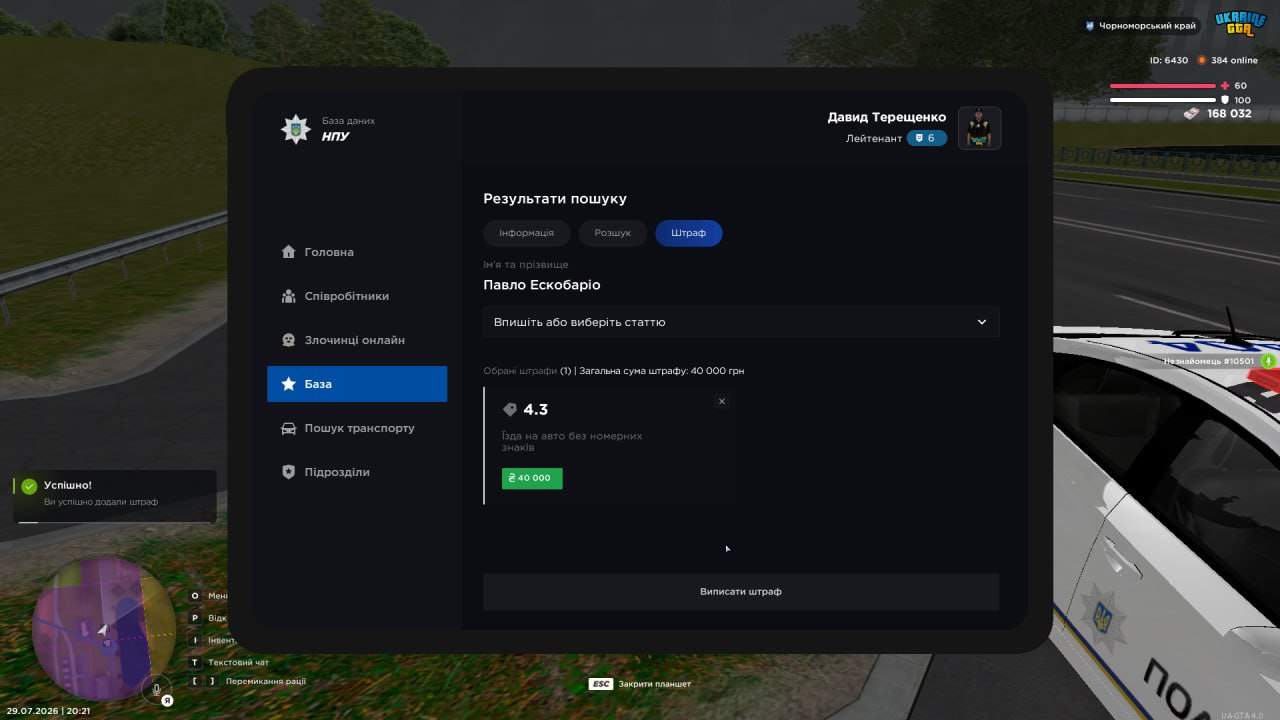
Task: Switch to the Інформація tab
Action: tap(527, 233)
